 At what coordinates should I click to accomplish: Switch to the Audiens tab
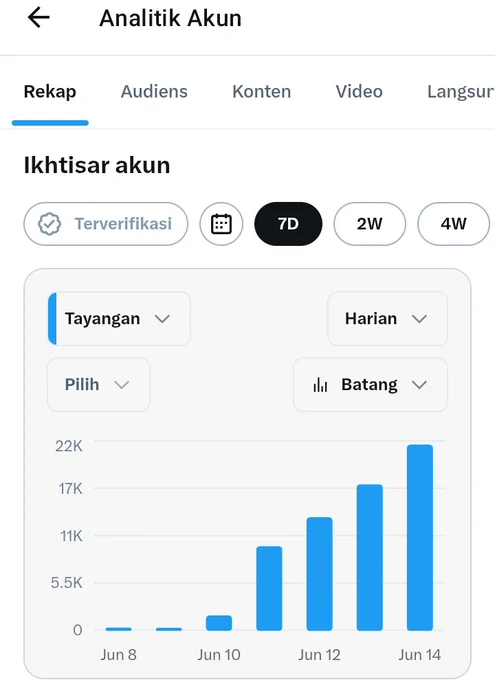pos(154,92)
